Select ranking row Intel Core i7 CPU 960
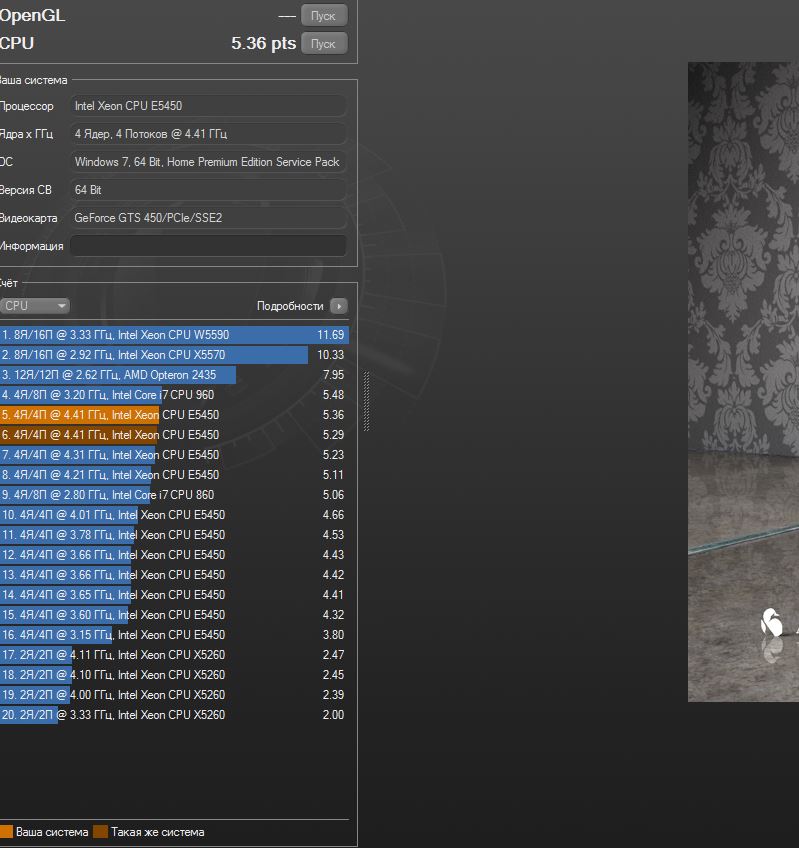The height and width of the screenshot is (848, 799). click(x=174, y=395)
